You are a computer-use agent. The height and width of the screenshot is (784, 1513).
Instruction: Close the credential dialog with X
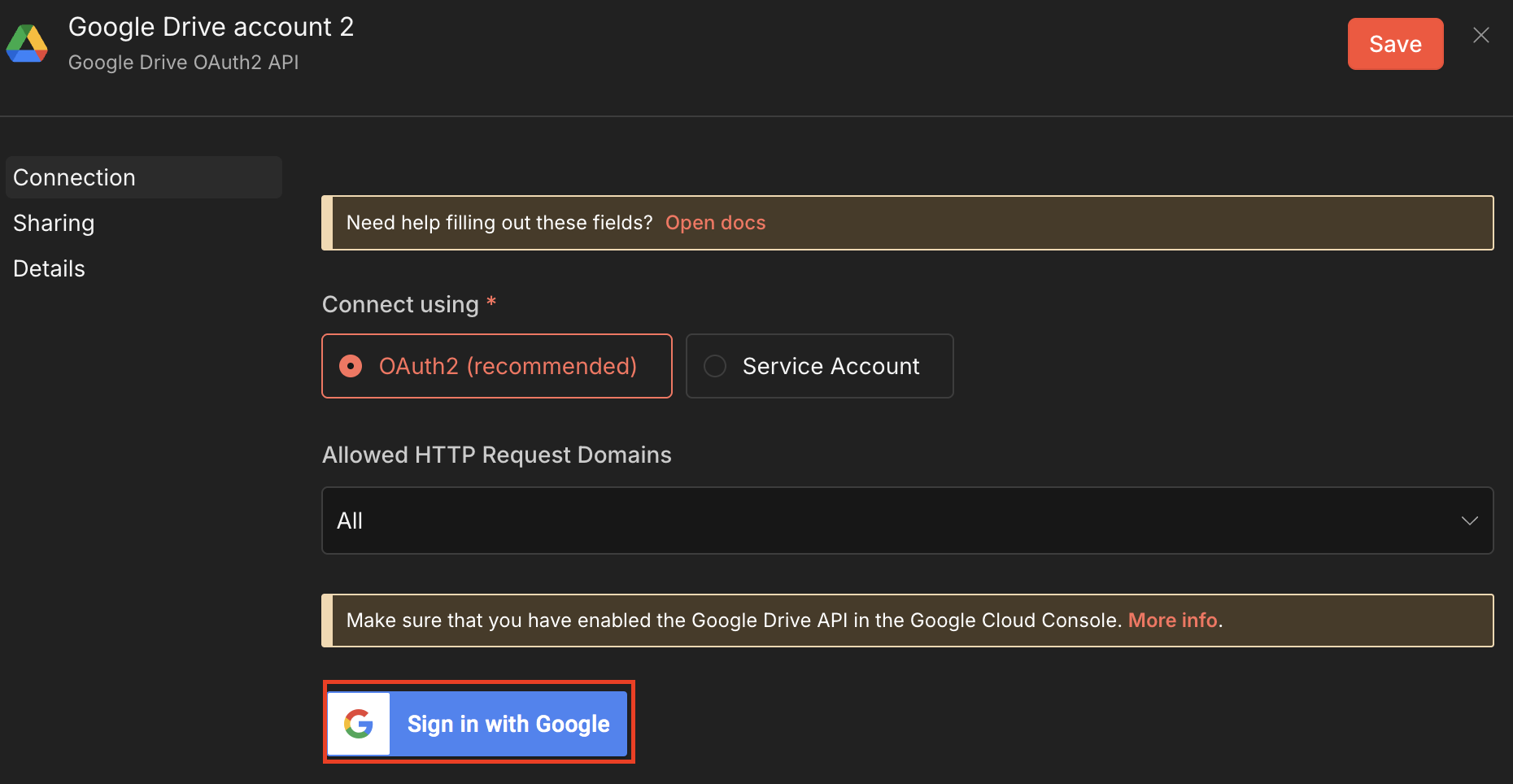[x=1480, y=35]
